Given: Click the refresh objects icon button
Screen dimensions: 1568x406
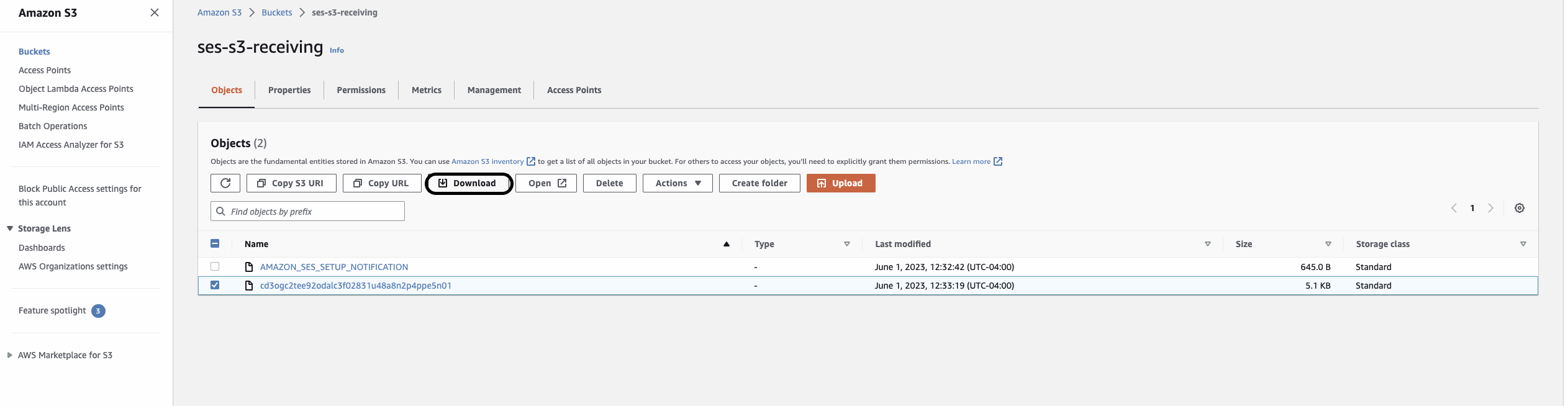Looking at the screenshot, I should pyautogui.click(x=225, y=183).
